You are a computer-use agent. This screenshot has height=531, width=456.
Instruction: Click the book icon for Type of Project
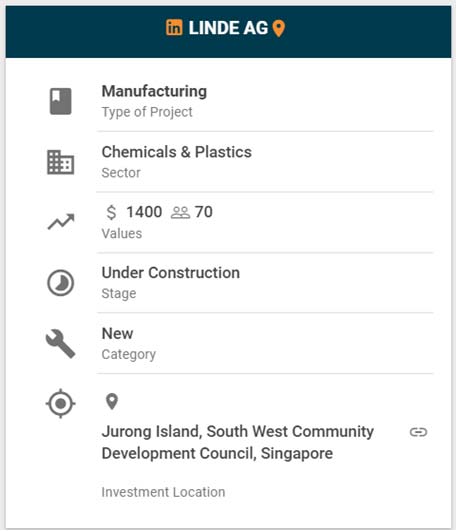tap(61, 101)
